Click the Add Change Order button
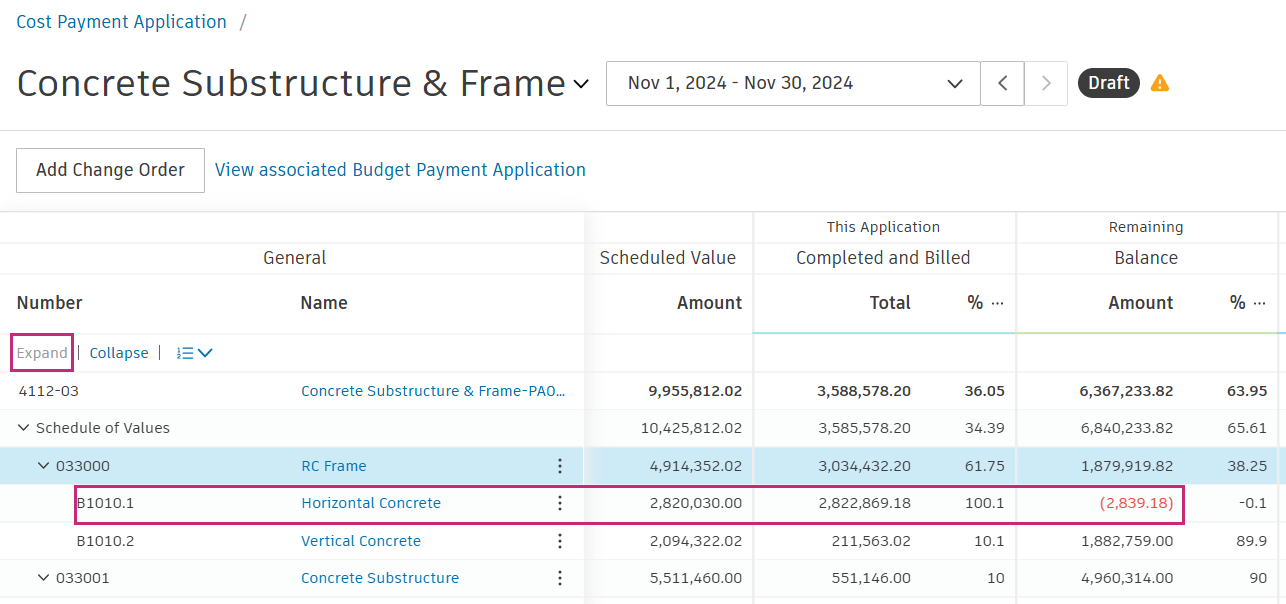The height and width of the screenshot is (604, 1286). [x=110, y=170]
